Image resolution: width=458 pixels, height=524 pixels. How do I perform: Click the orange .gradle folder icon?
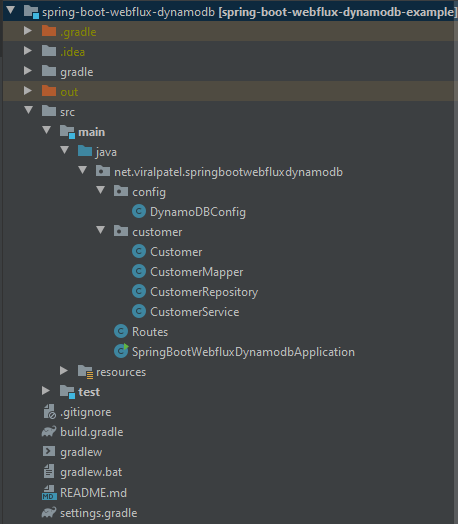(x=49, y=31)
